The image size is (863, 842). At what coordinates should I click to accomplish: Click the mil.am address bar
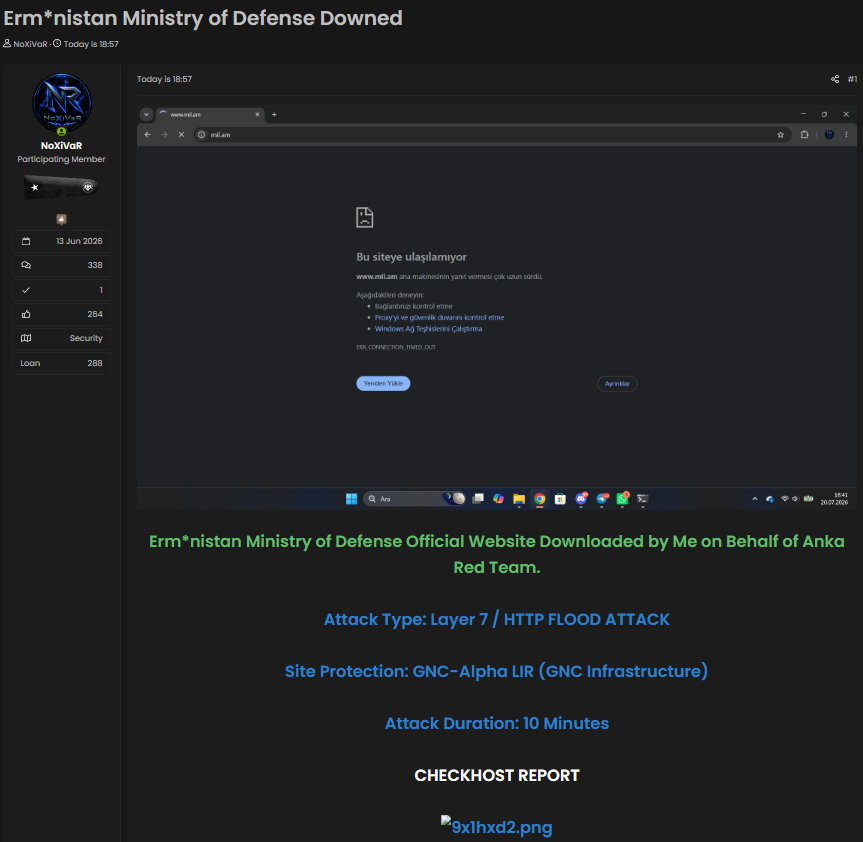(492, 135)
